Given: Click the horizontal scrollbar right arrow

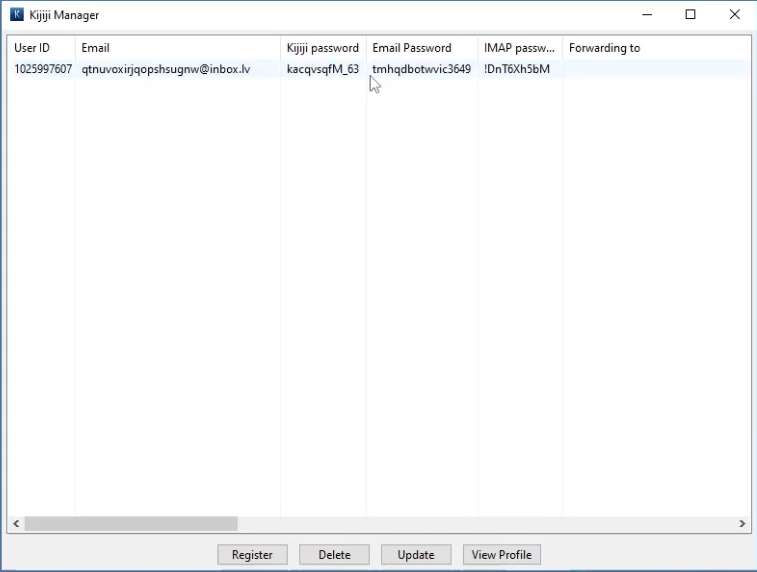Looking at the screenshot, I should click(x=742, y=523).
